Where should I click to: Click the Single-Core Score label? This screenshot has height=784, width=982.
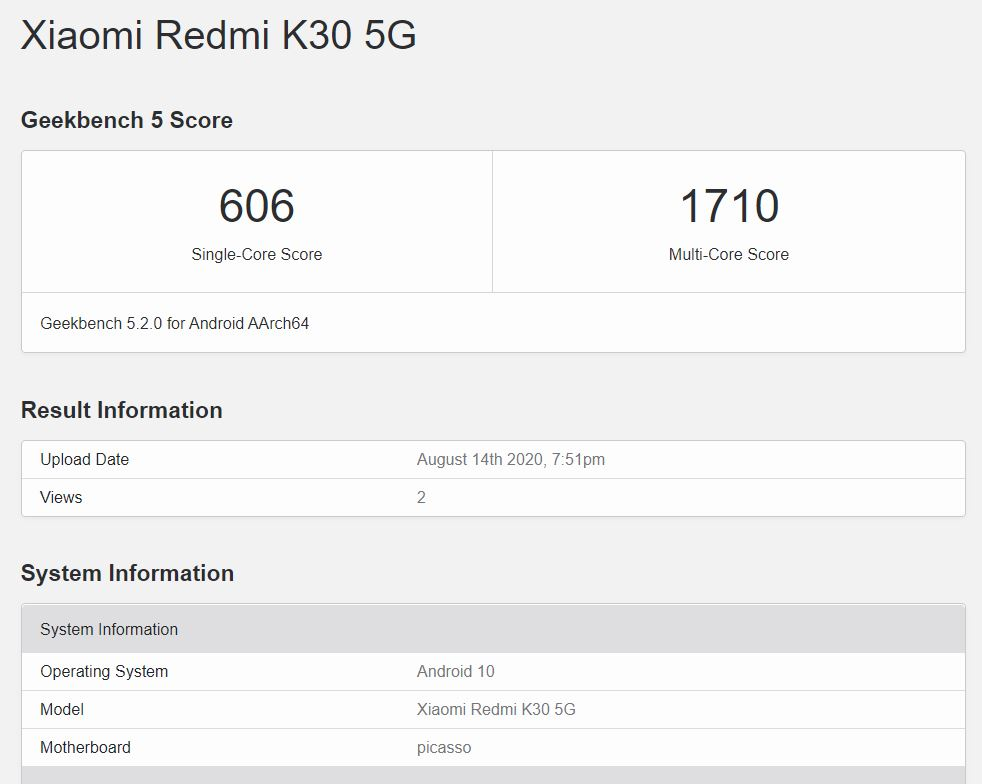[x=256, y=254]
